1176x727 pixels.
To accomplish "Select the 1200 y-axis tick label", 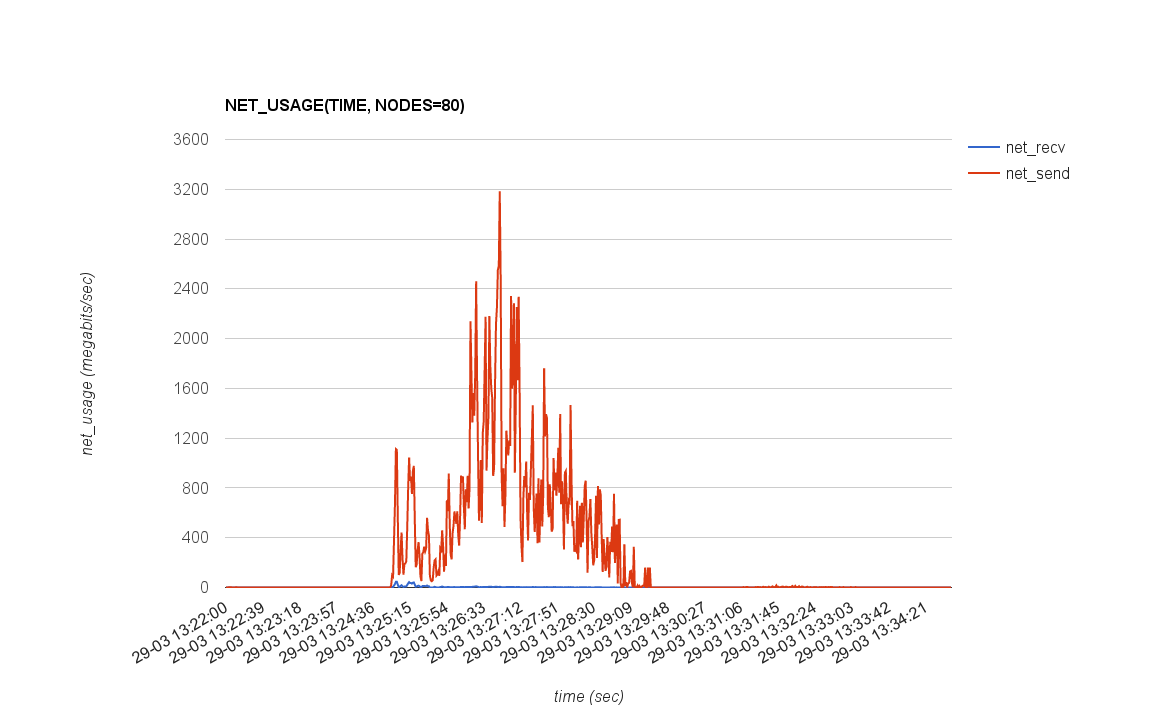I will click(188, 438).
